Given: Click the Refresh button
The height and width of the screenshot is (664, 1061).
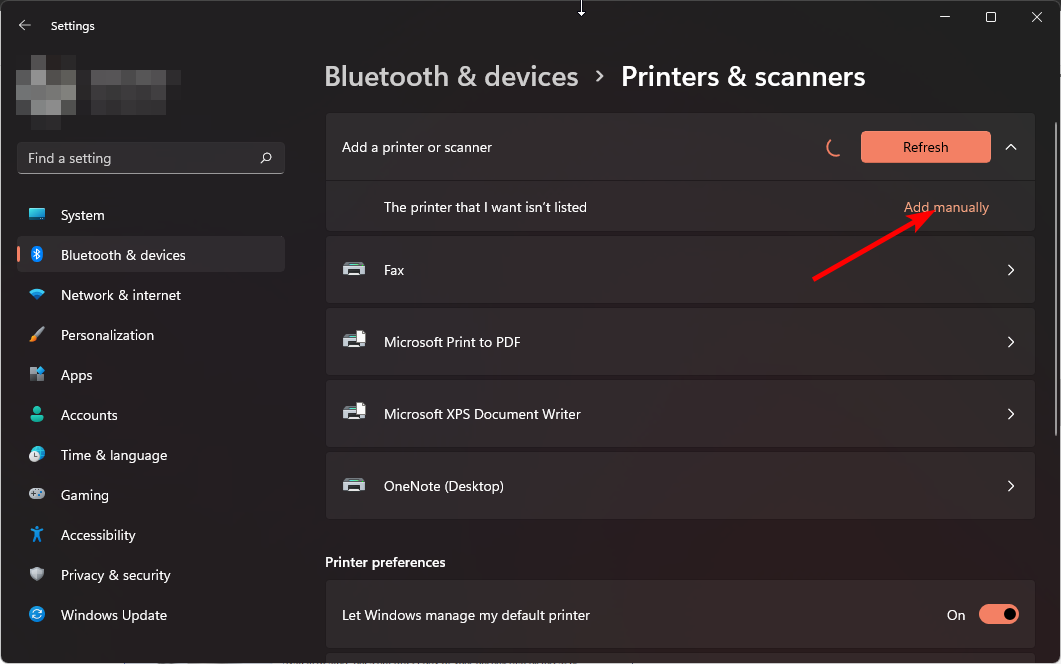Looking at the screenshot, I should pos(925,147).
